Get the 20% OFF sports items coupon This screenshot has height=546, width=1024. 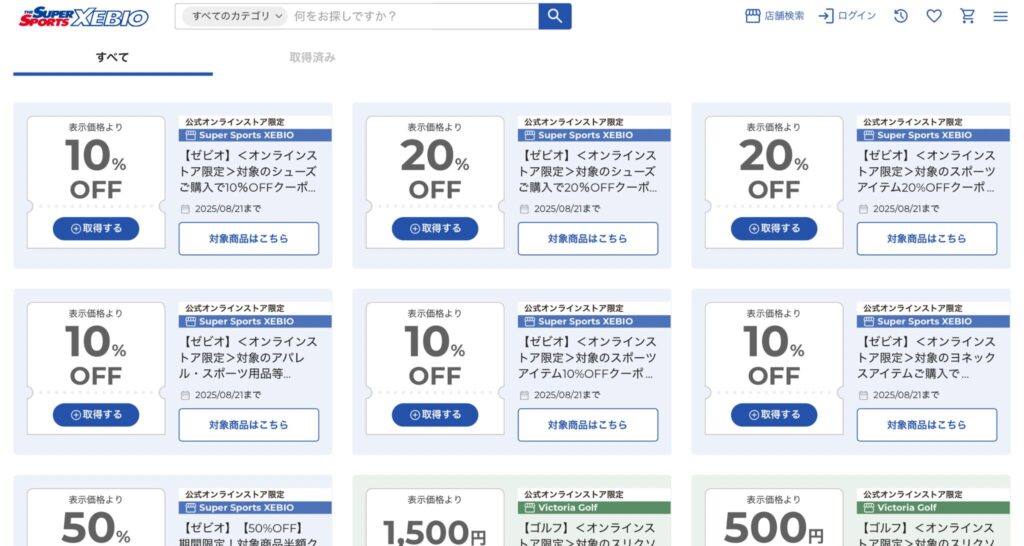(x=774, y=229)
